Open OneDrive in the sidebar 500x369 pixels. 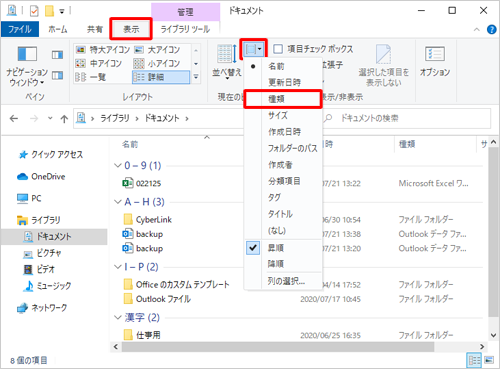[41, 176]
